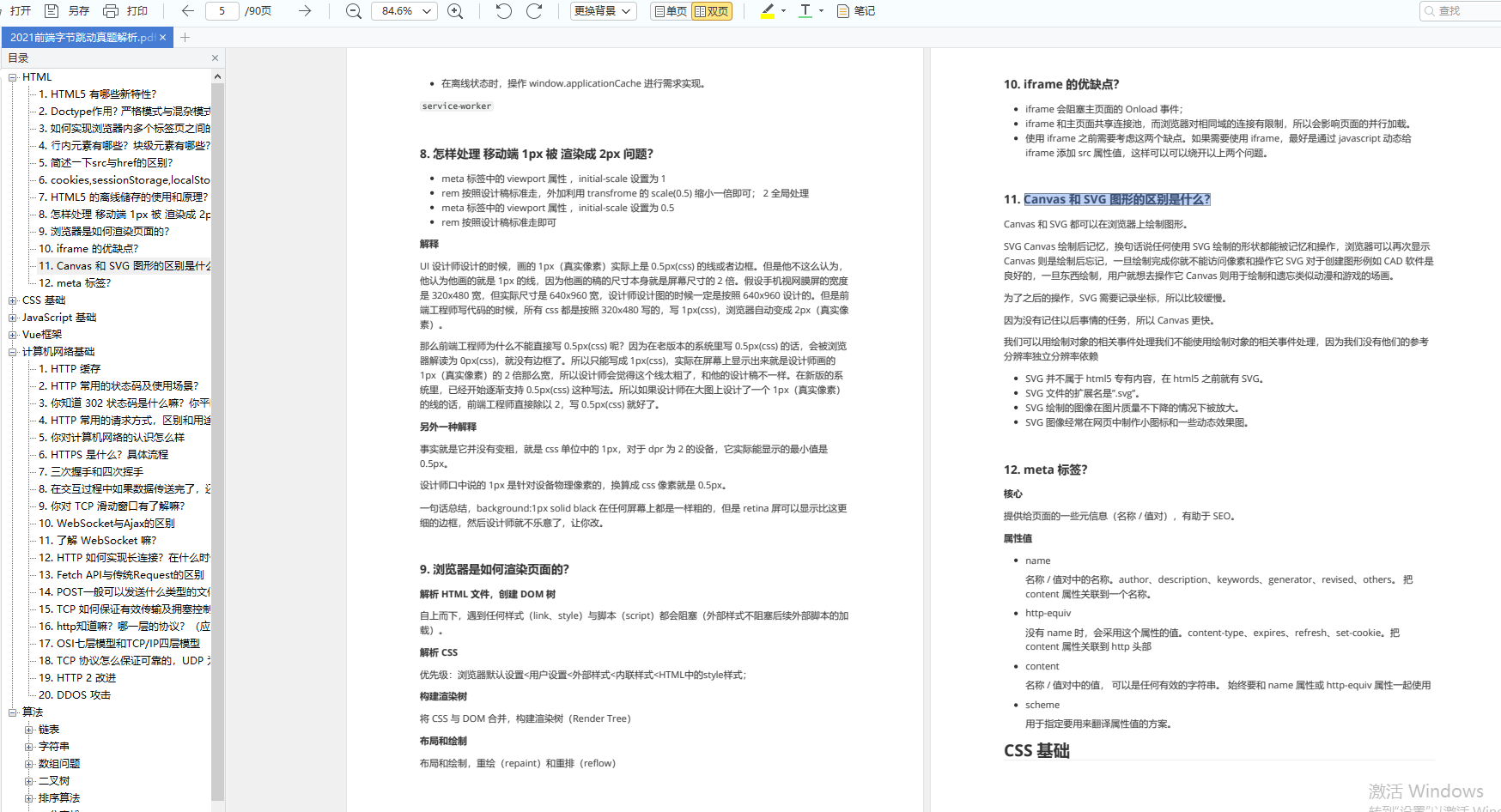1501x812 pixels.
Task: Collapse the 算法 outline section
Action: 13,712
